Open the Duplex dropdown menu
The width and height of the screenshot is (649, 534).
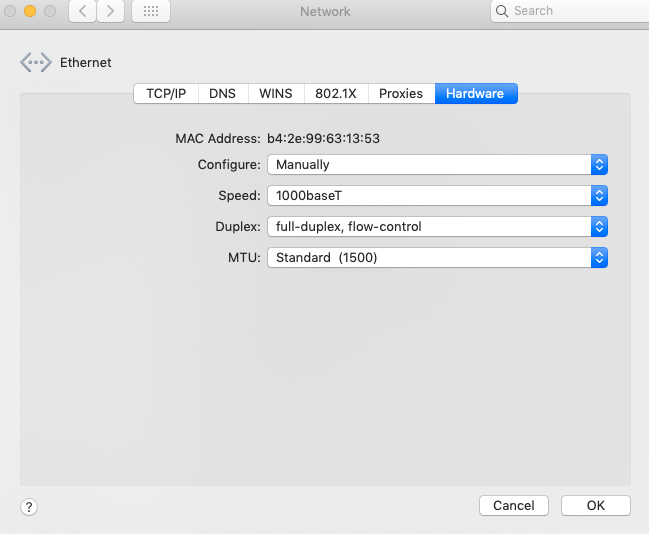pyautogui.click(x=437, y=226)
